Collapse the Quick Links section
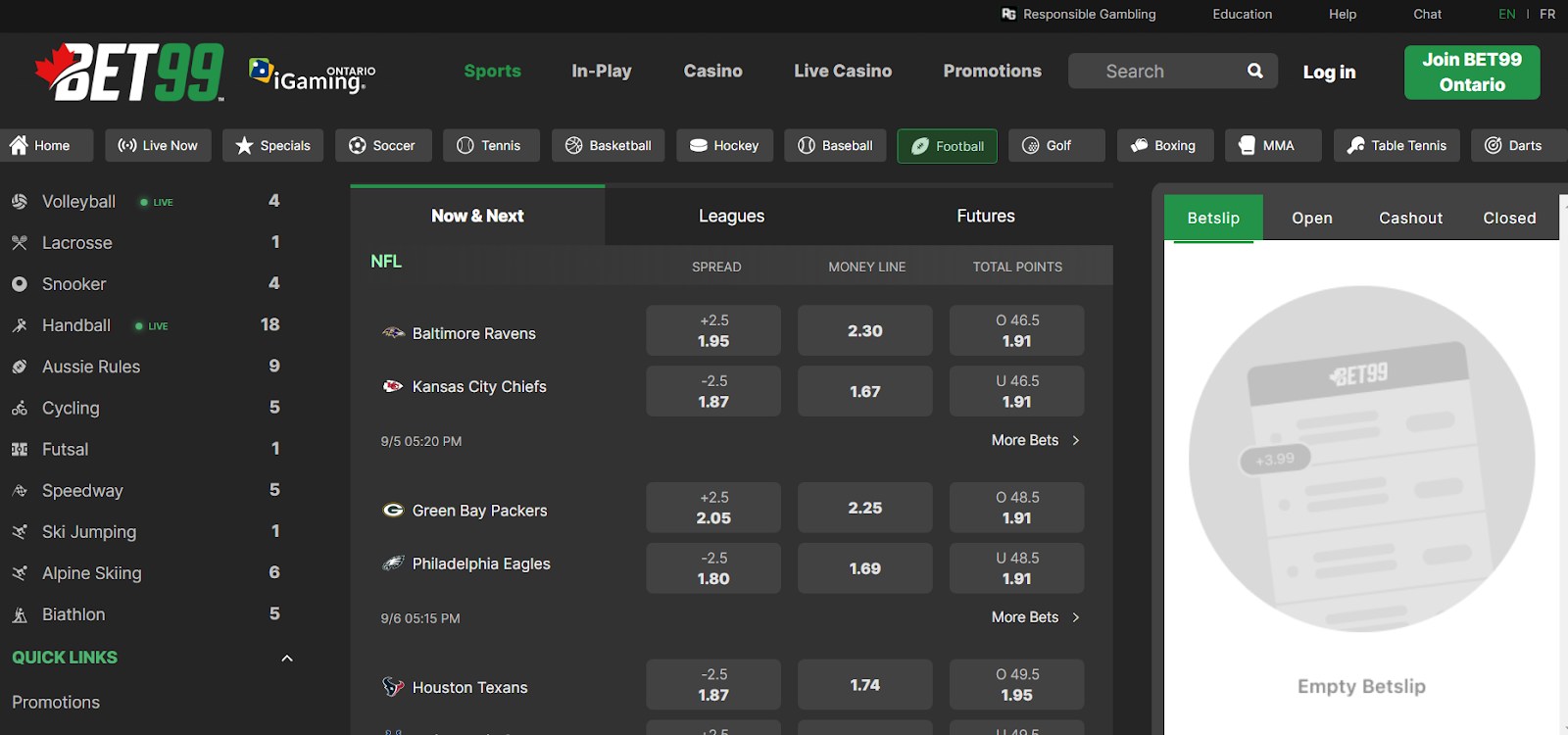This screenshot has height=735, width=1568. point(287,658)
